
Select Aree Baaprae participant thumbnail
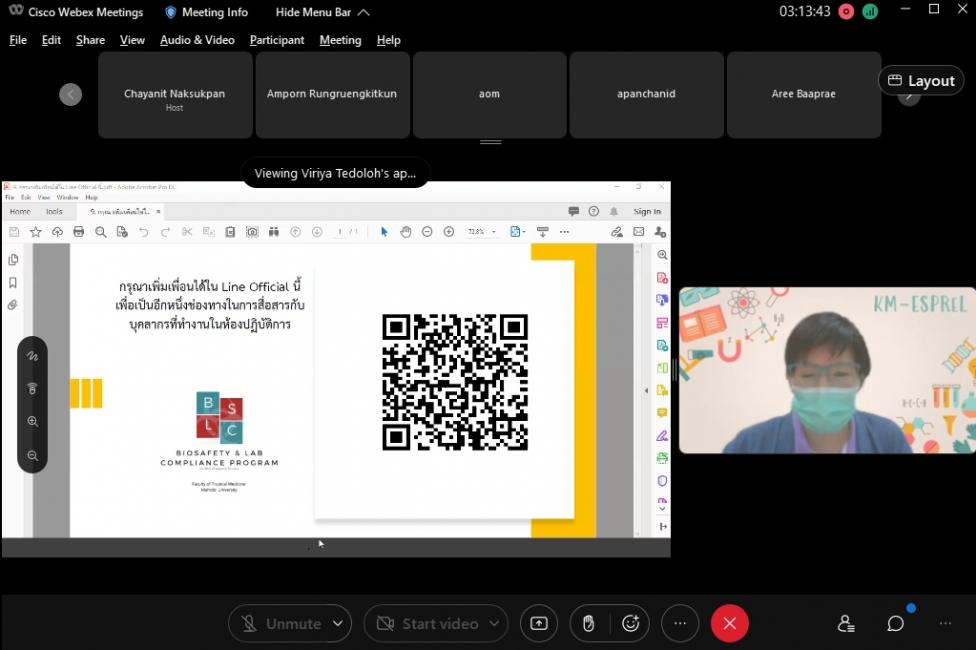coord(804,95)
